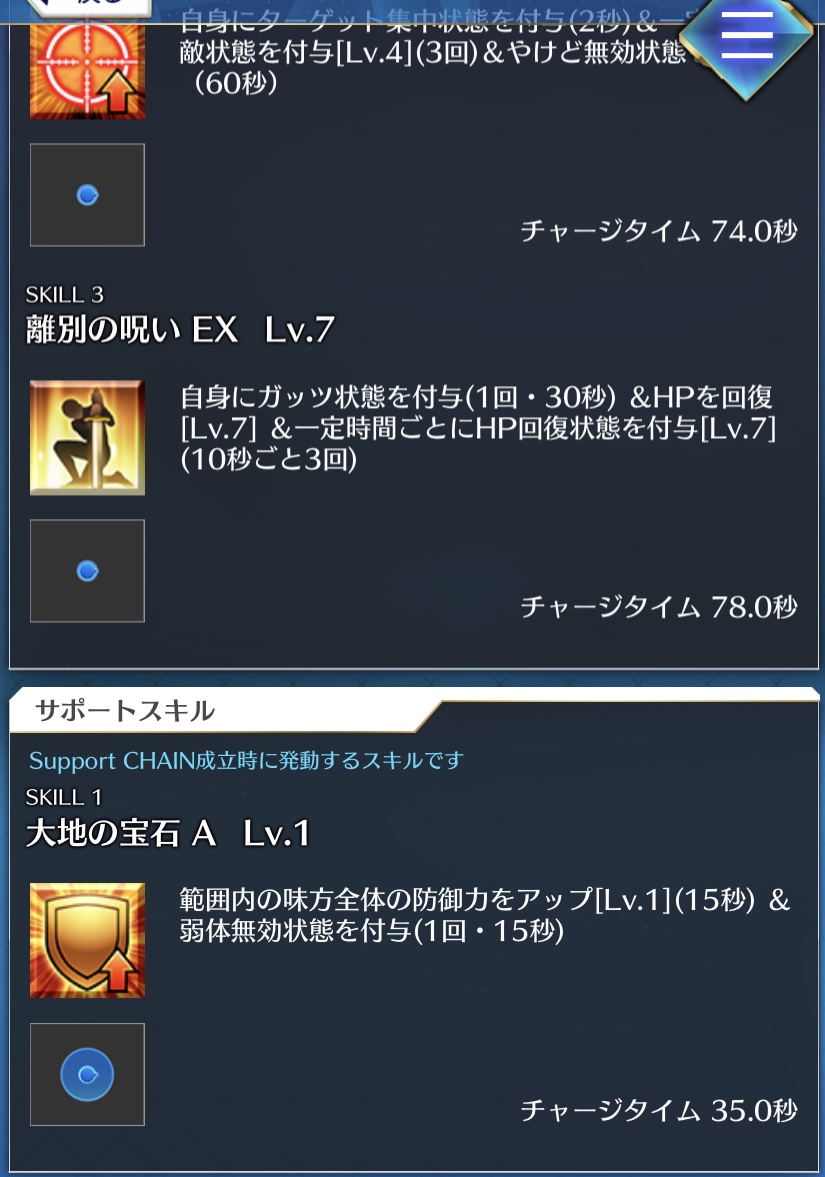Tap the チャージタイム 35.0秒 text
The height and width of the screenshot is (1177, 825).
click(x=659, y=1109)
